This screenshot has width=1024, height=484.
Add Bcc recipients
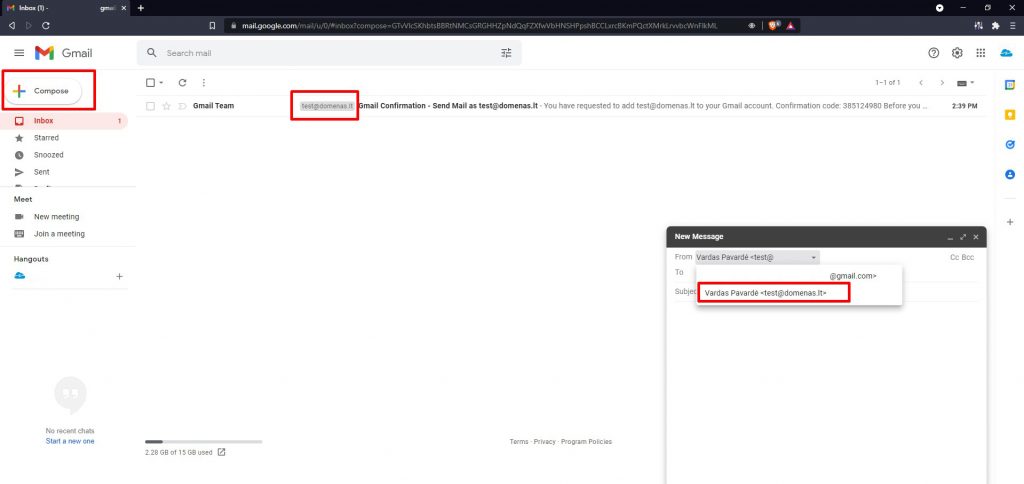[x=968, y=258]
